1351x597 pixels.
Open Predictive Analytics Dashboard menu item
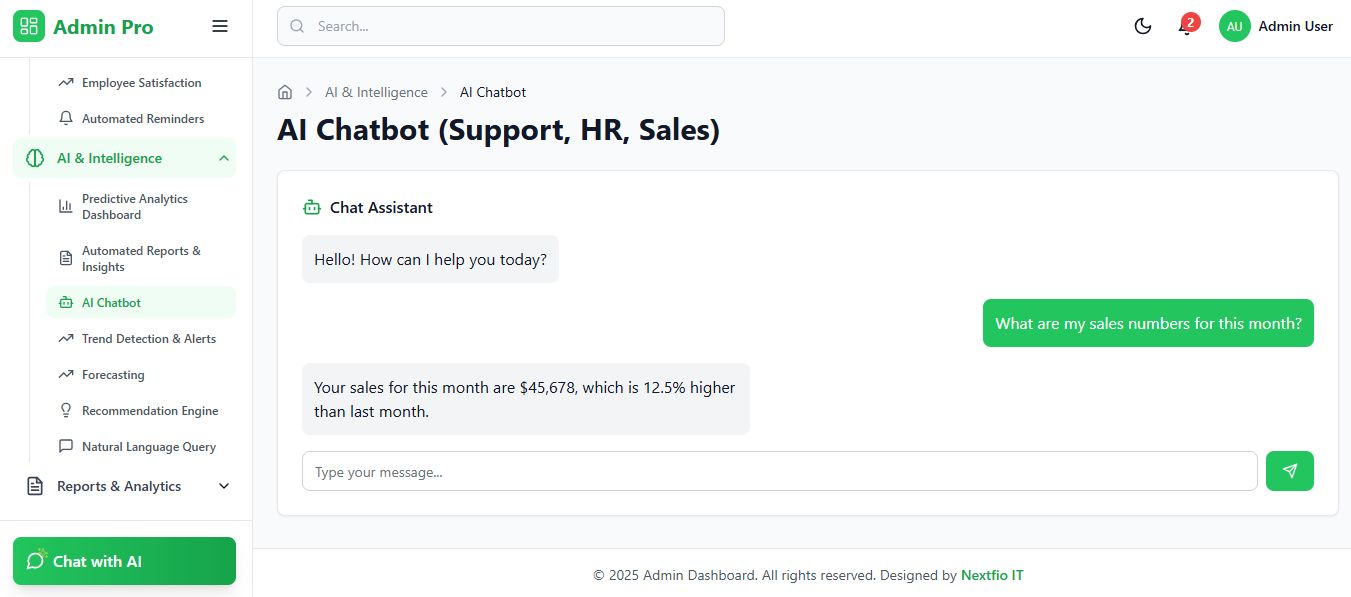135,207
